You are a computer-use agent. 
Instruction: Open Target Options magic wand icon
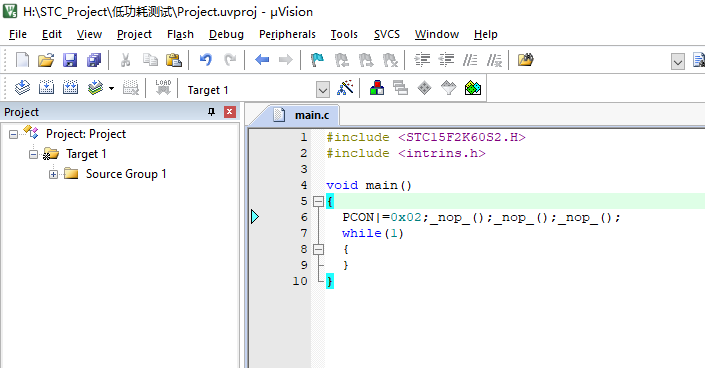point(345,88)
